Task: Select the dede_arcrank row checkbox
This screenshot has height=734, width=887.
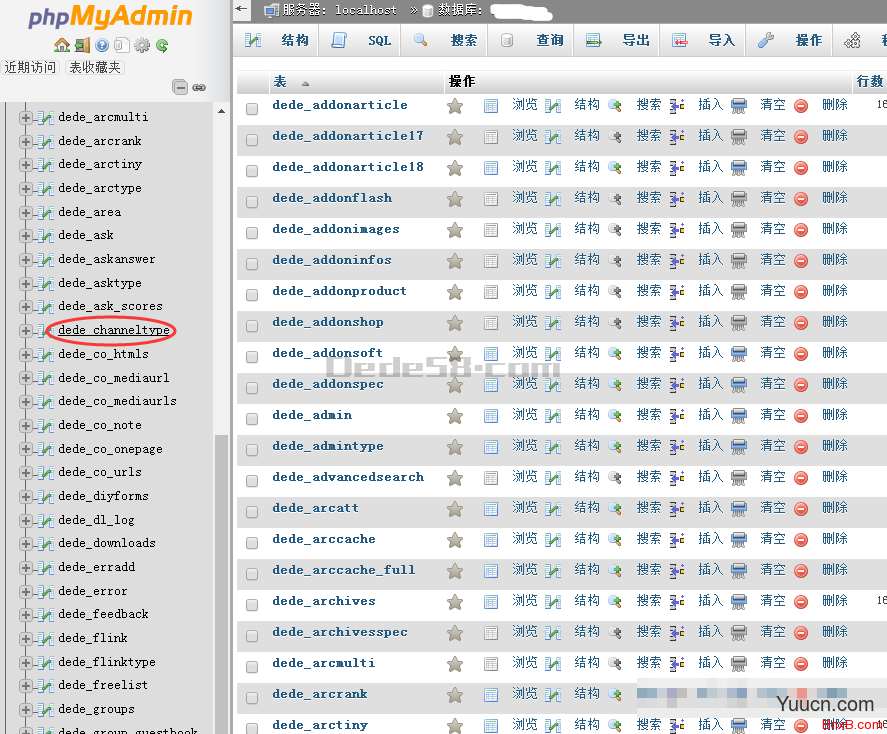Action: pyautogui.click(x=252, y=698)
